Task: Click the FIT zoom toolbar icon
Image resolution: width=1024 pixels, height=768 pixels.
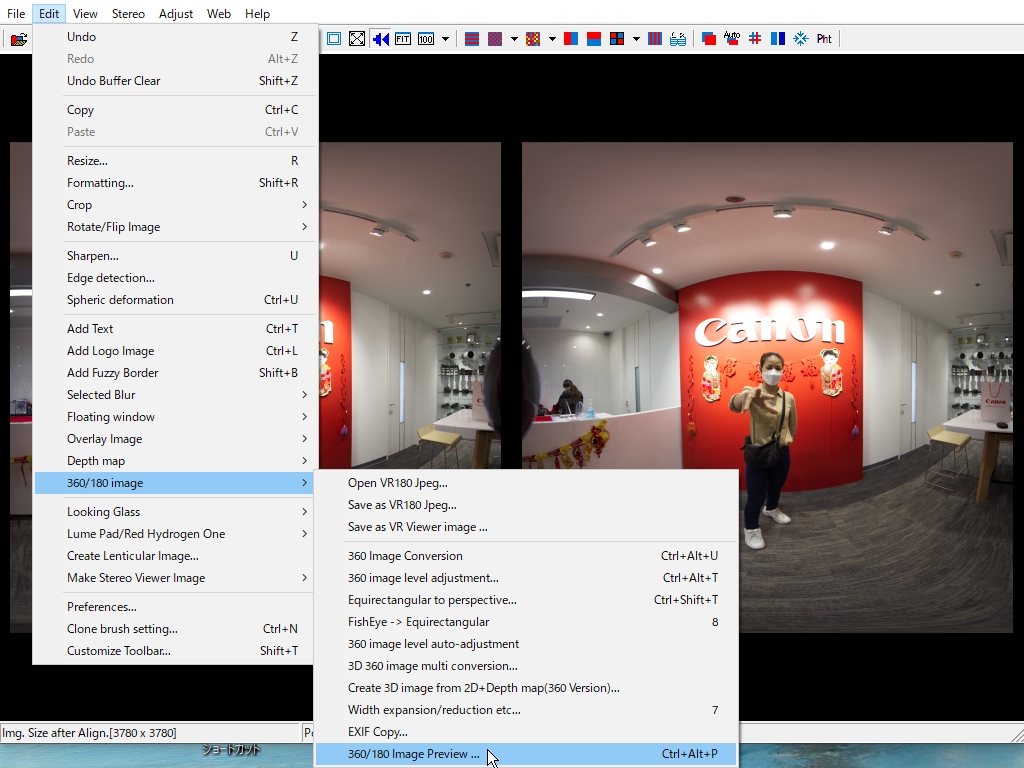Action: pyautogui.click(x=403, y=39)
